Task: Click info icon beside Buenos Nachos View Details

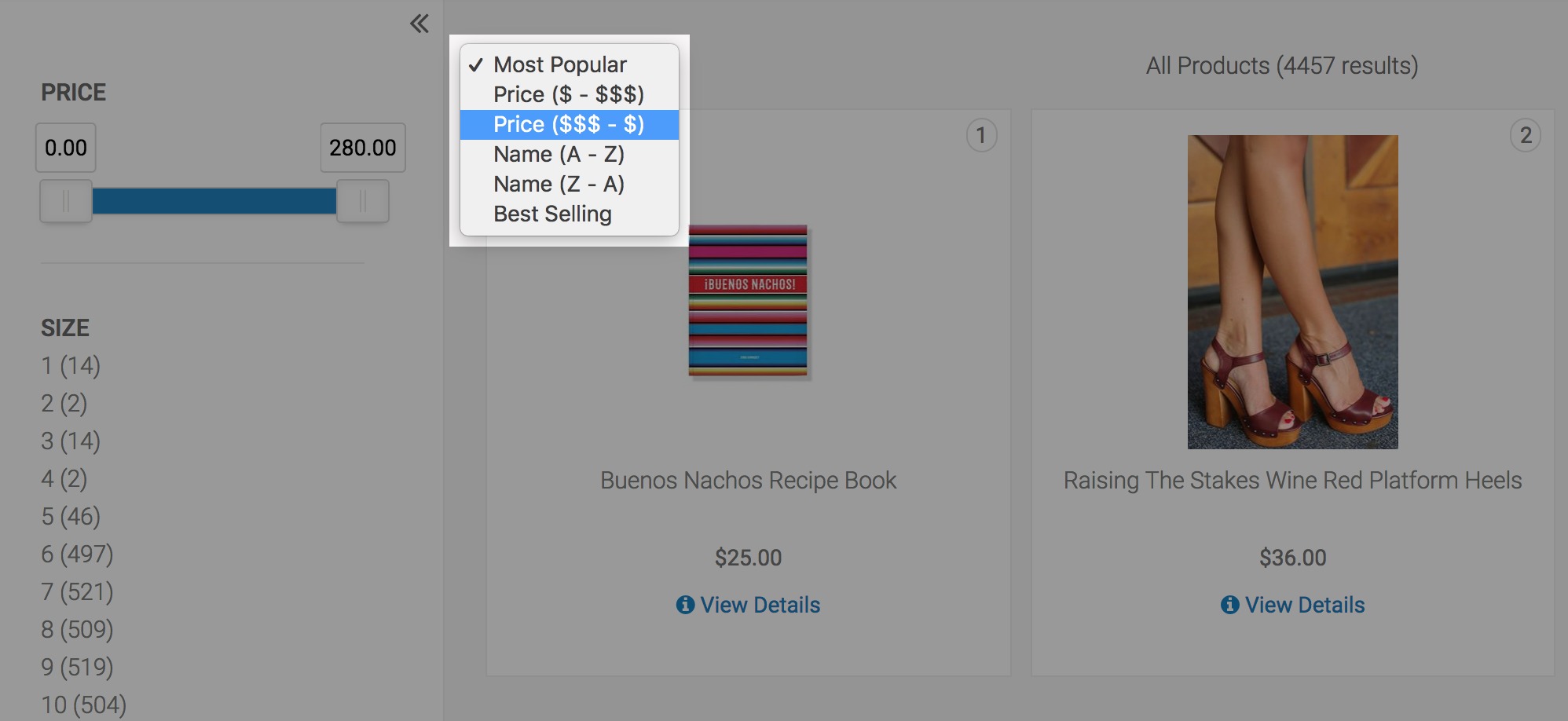Action: pyautogui.click(x=685, y=605)
